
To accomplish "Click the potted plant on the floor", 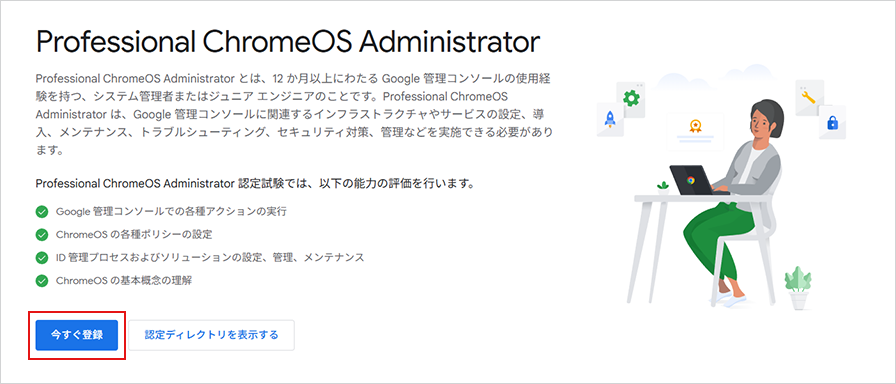I will (798, 287).
